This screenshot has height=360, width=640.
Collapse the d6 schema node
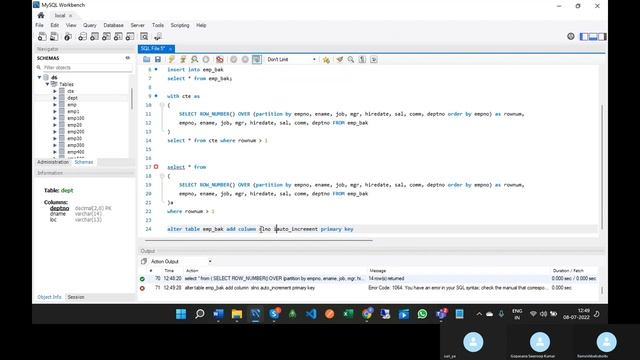pos(40,77)
